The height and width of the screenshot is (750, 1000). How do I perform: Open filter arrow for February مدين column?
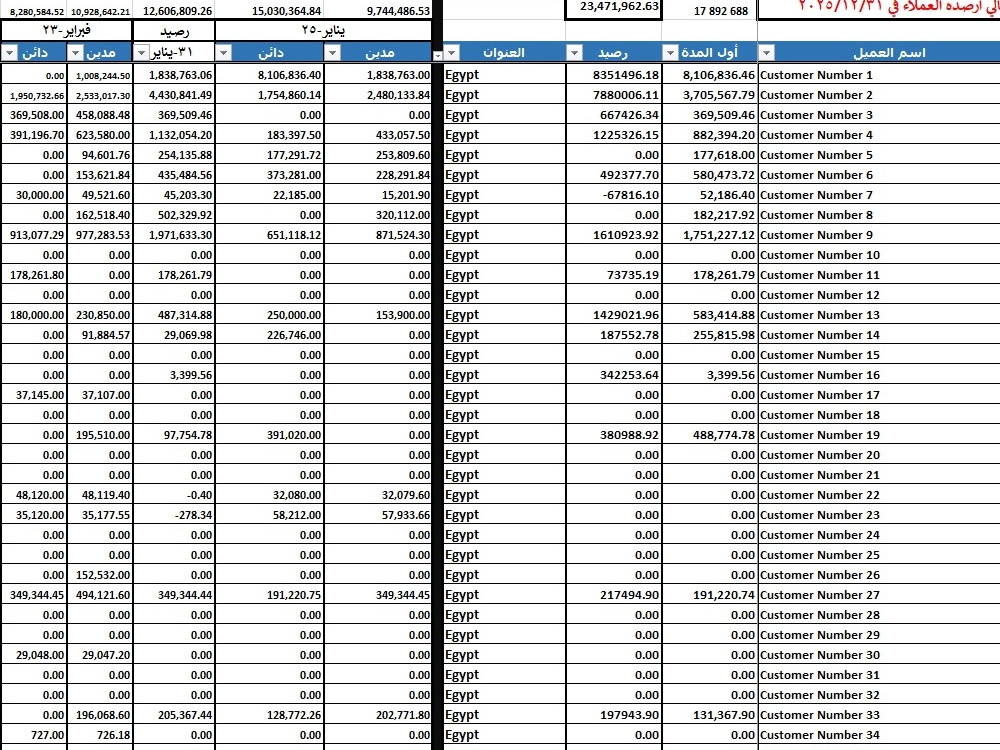tap(75, 53)
